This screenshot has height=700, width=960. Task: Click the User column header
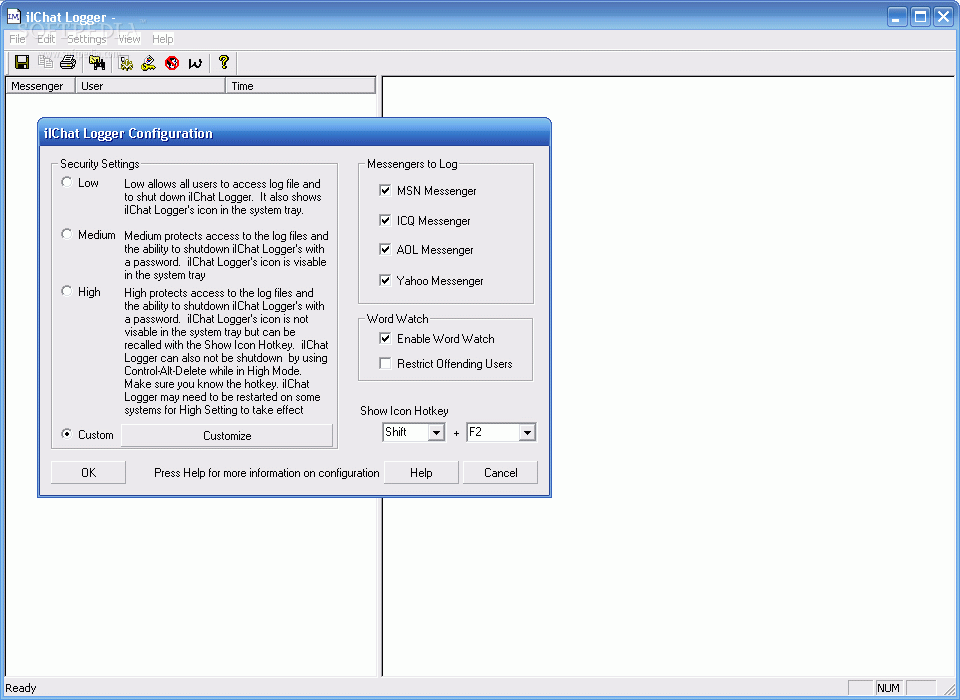coord(151,86)
